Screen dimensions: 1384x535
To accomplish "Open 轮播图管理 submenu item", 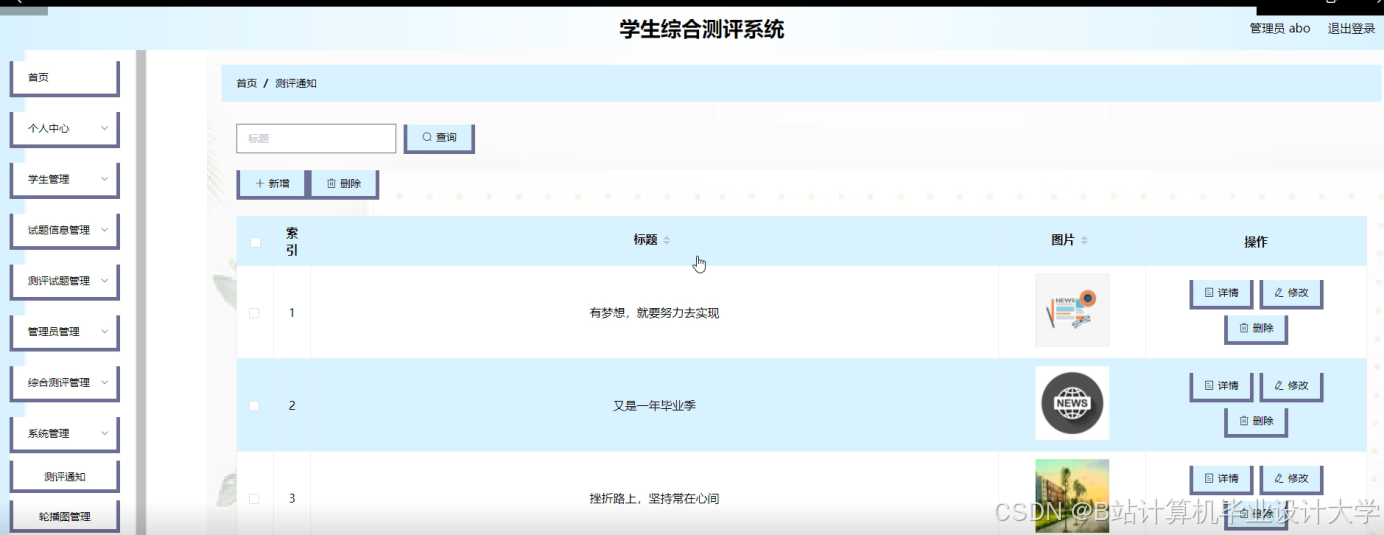I will coord(65,517).
